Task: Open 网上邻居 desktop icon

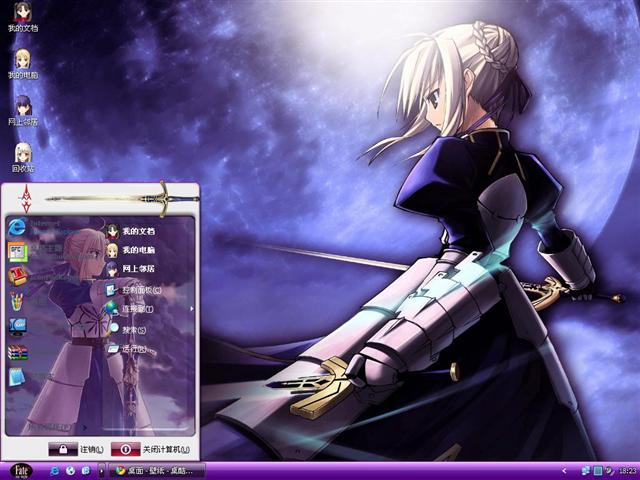Action: 23,110
